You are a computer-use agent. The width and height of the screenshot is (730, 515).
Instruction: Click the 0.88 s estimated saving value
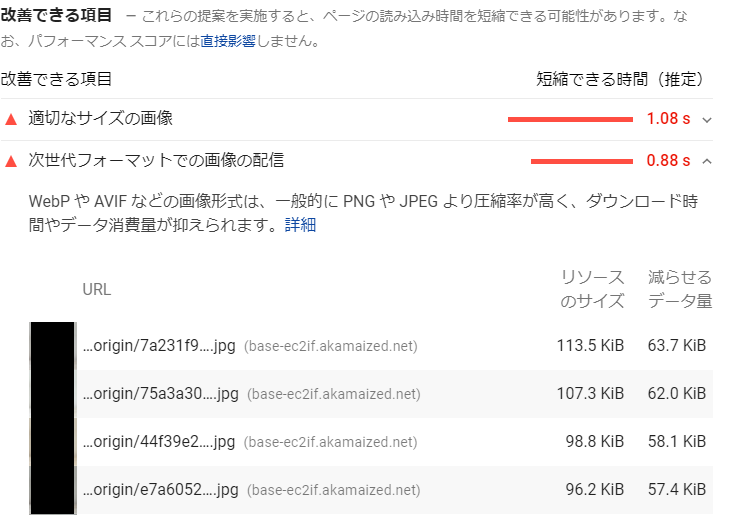(668, 161)
